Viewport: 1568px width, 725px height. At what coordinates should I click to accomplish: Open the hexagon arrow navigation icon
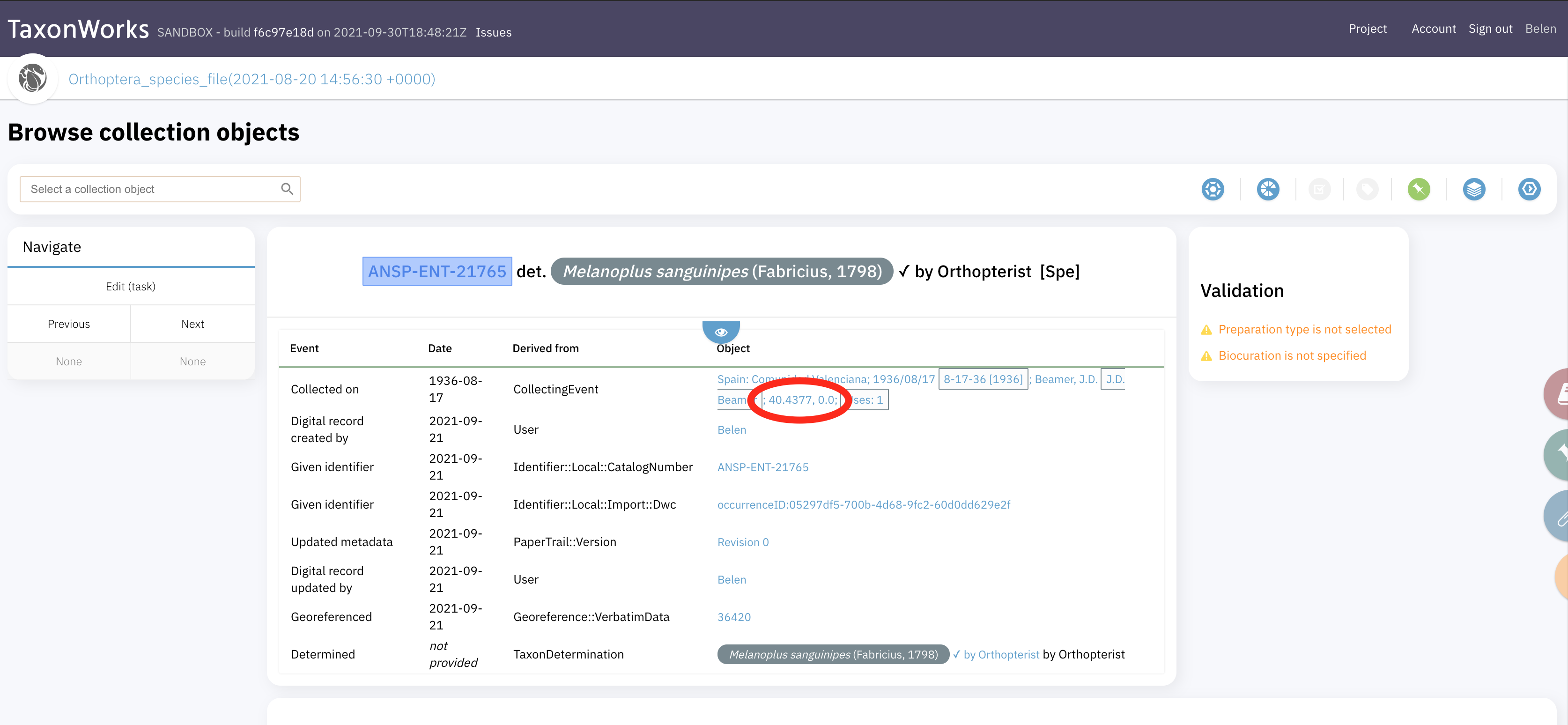coord(1529,189)
